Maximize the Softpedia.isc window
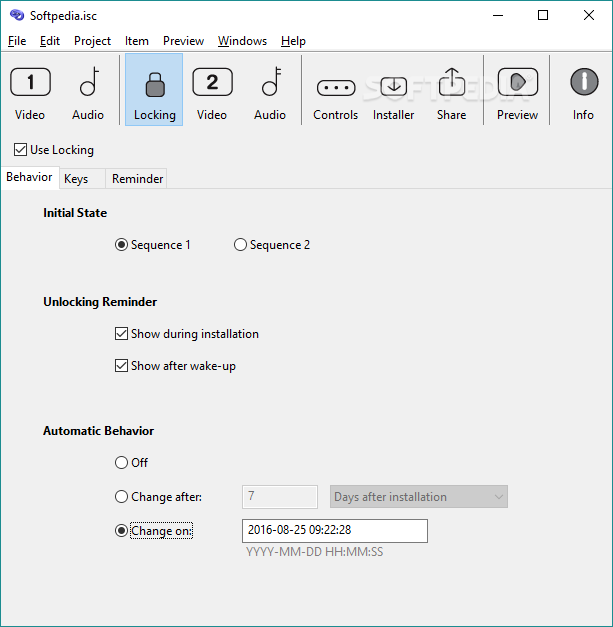This screenshot has width=613, height=627. [543, 16]
